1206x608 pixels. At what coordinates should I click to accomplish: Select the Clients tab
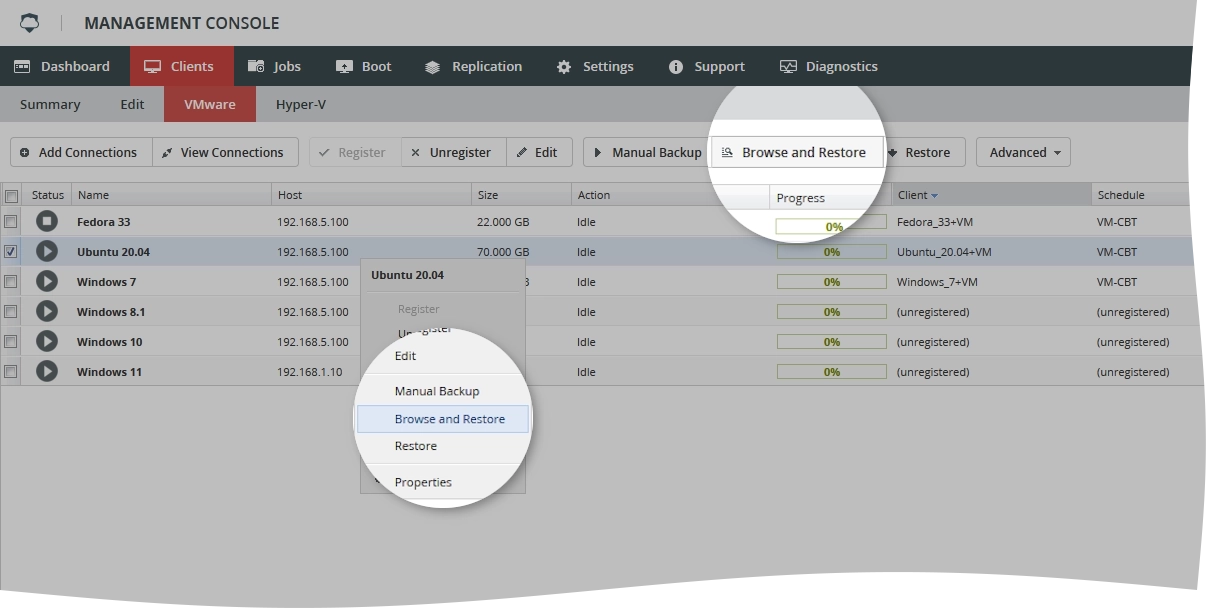pyautogui.click(x=181, y=66)
